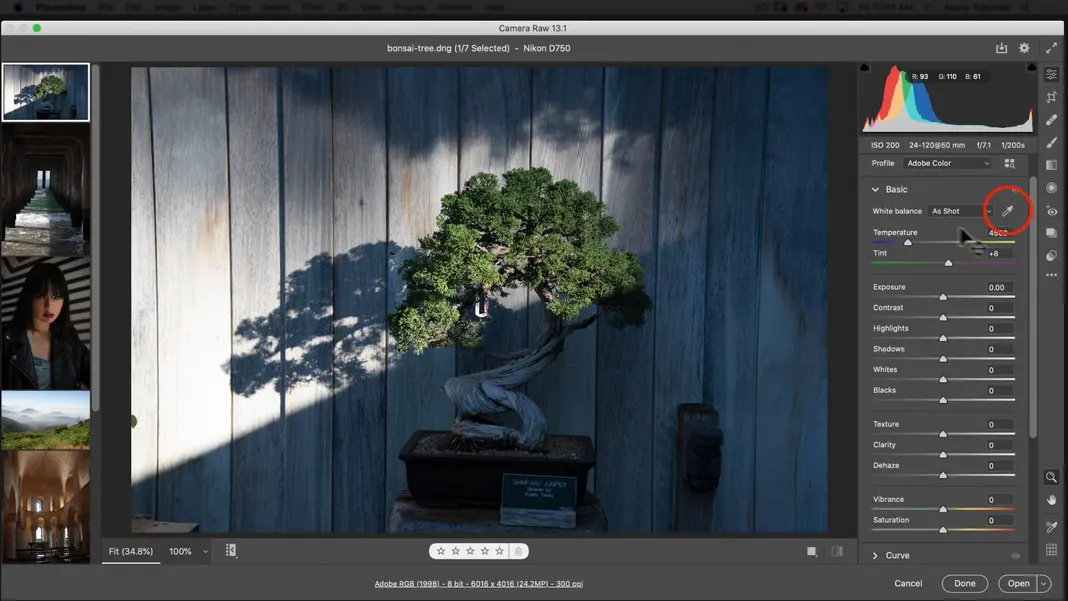The image size is (1068, 601).
Task: Select the Red Eye removal tool
Action: point(1052,211)
